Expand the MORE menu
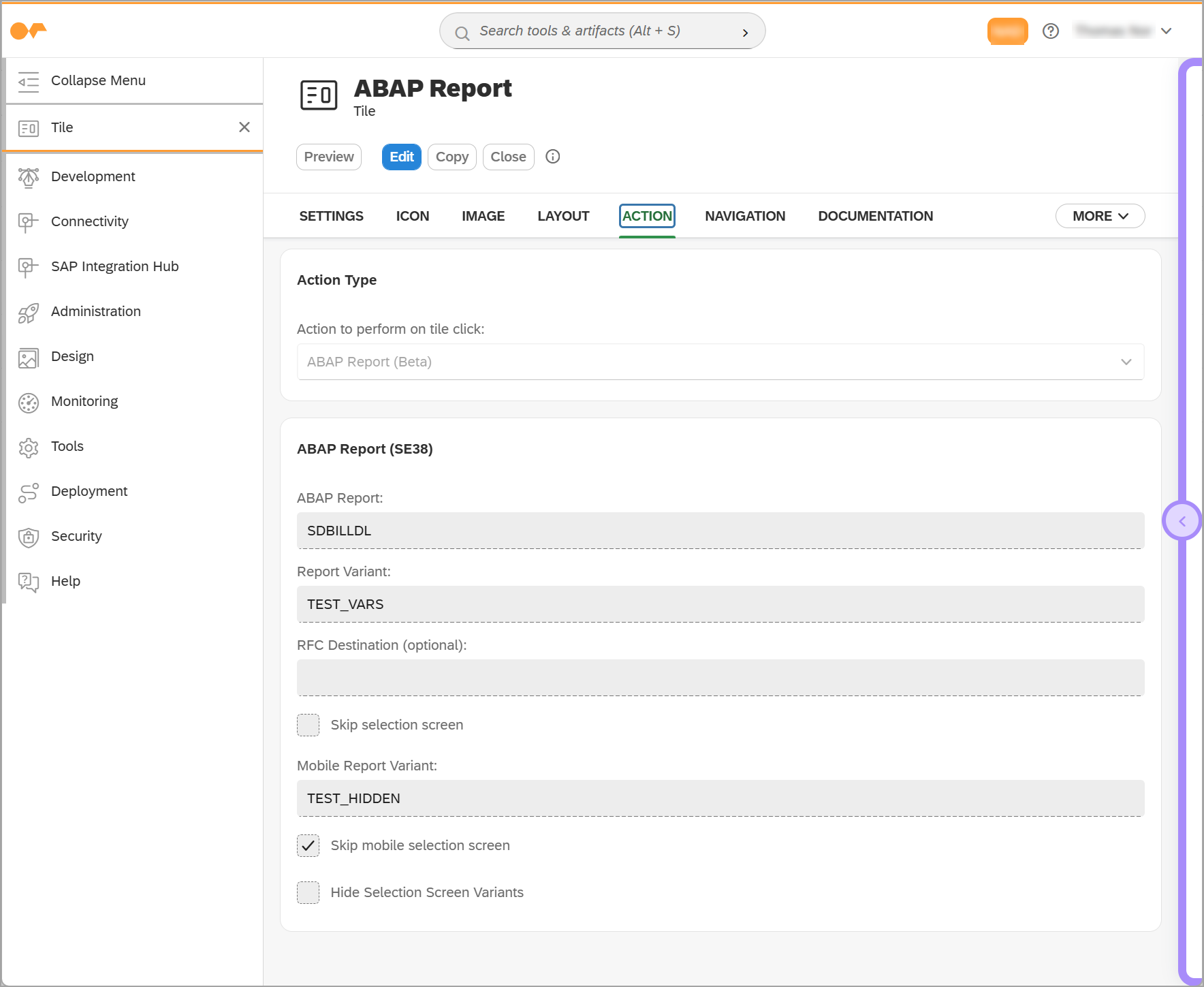Viewport: 1204px width, 987px height. (x=1099, y=216)
